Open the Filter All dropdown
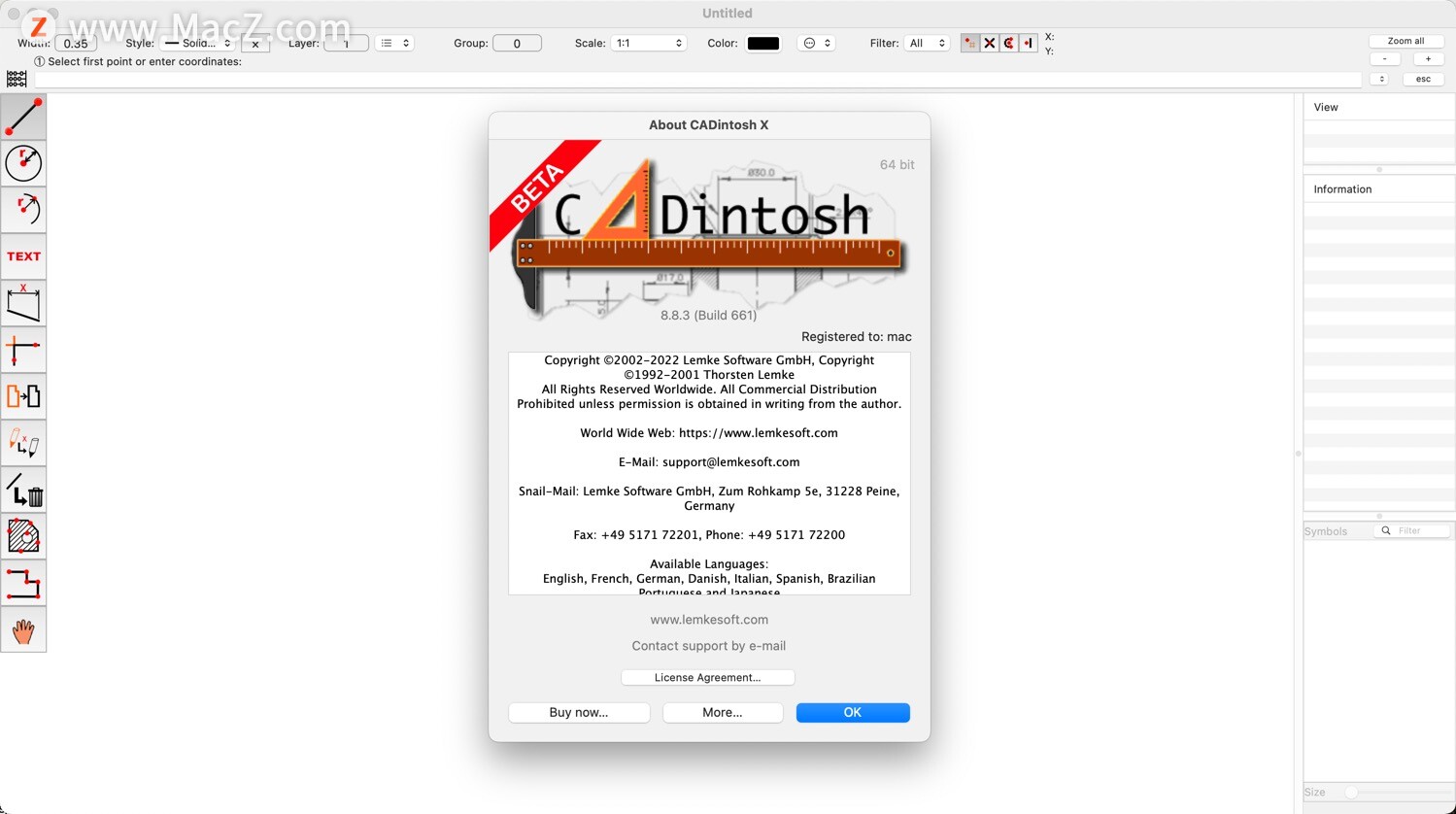Viewport: 1456px width, 814px height. [927, 43]
